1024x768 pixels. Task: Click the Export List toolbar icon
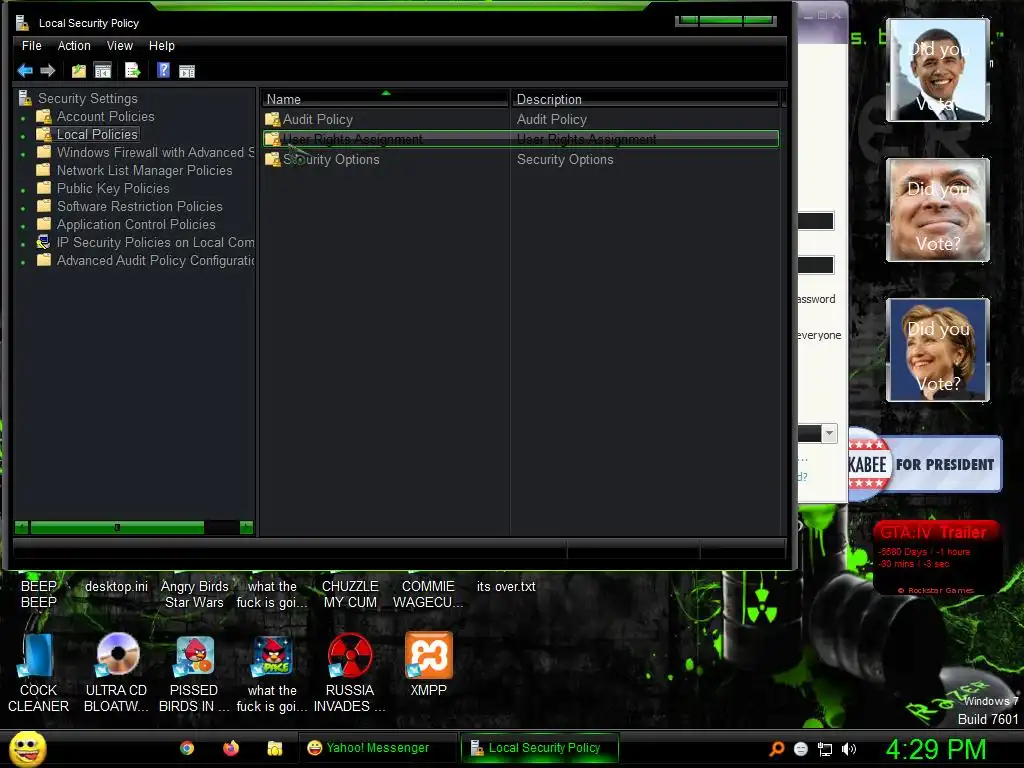coord(133,71)
